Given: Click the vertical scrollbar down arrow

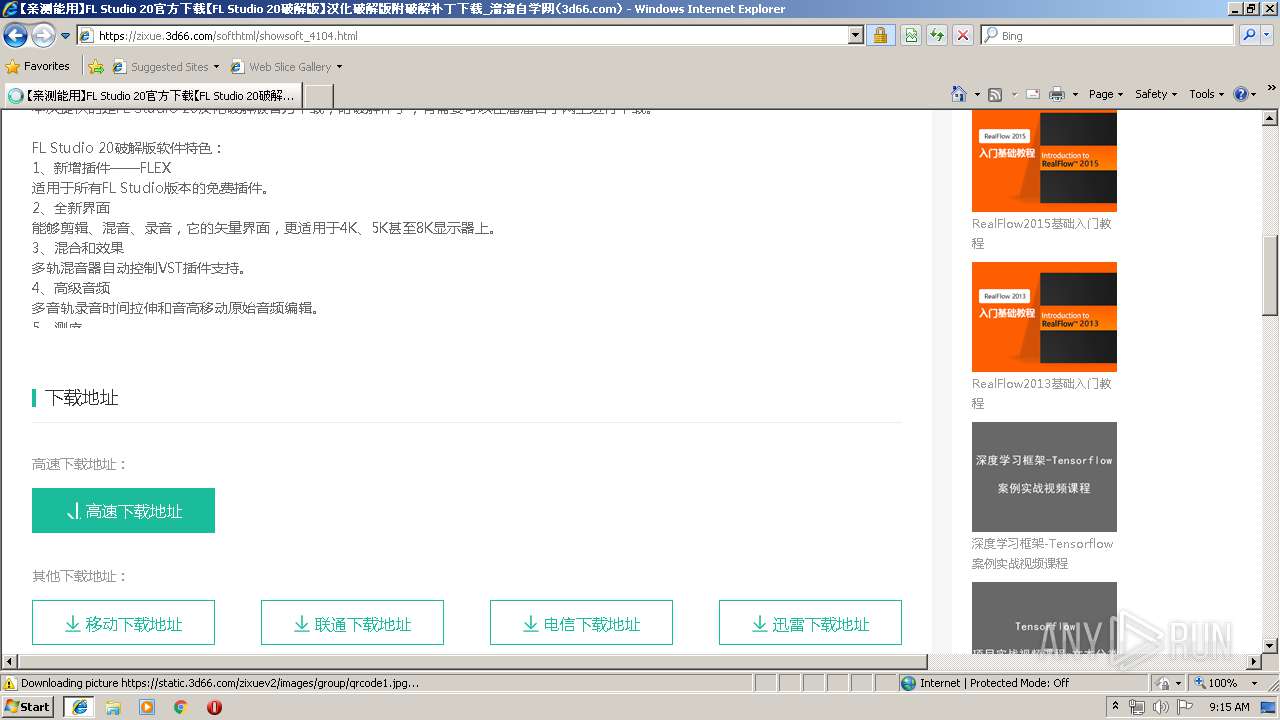Looking at the screenshot, I should [1270, 646].
